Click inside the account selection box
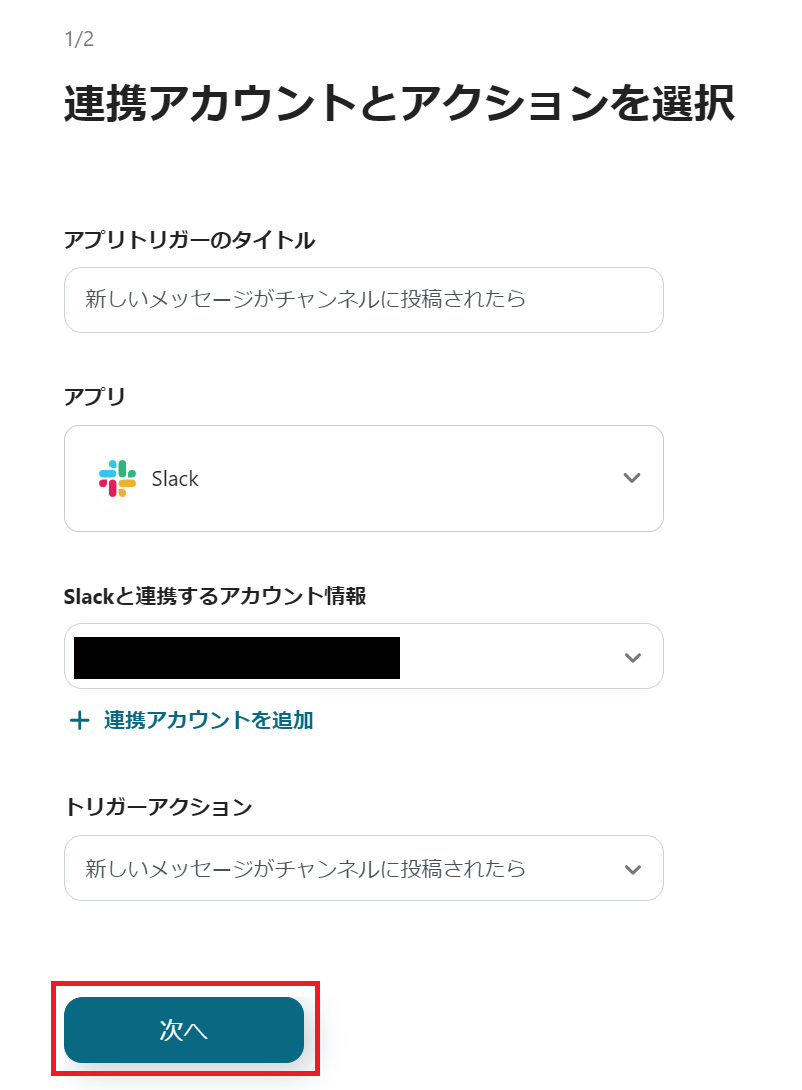 tap(363, 656)
